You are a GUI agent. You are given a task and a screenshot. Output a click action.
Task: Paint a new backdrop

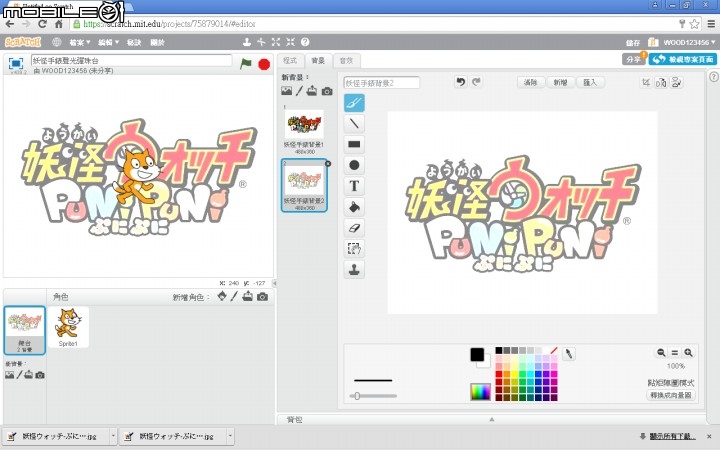(299, 91)
